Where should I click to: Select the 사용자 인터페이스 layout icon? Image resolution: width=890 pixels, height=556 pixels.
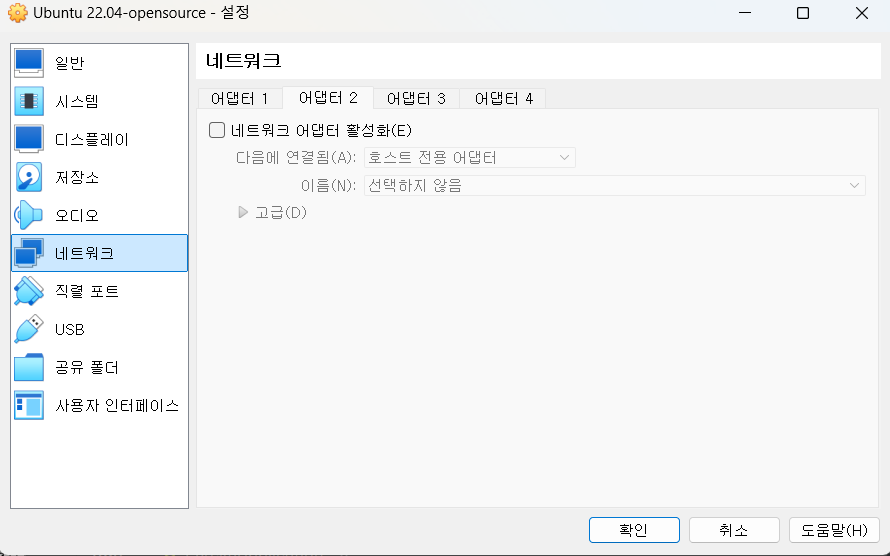[29, 405]
